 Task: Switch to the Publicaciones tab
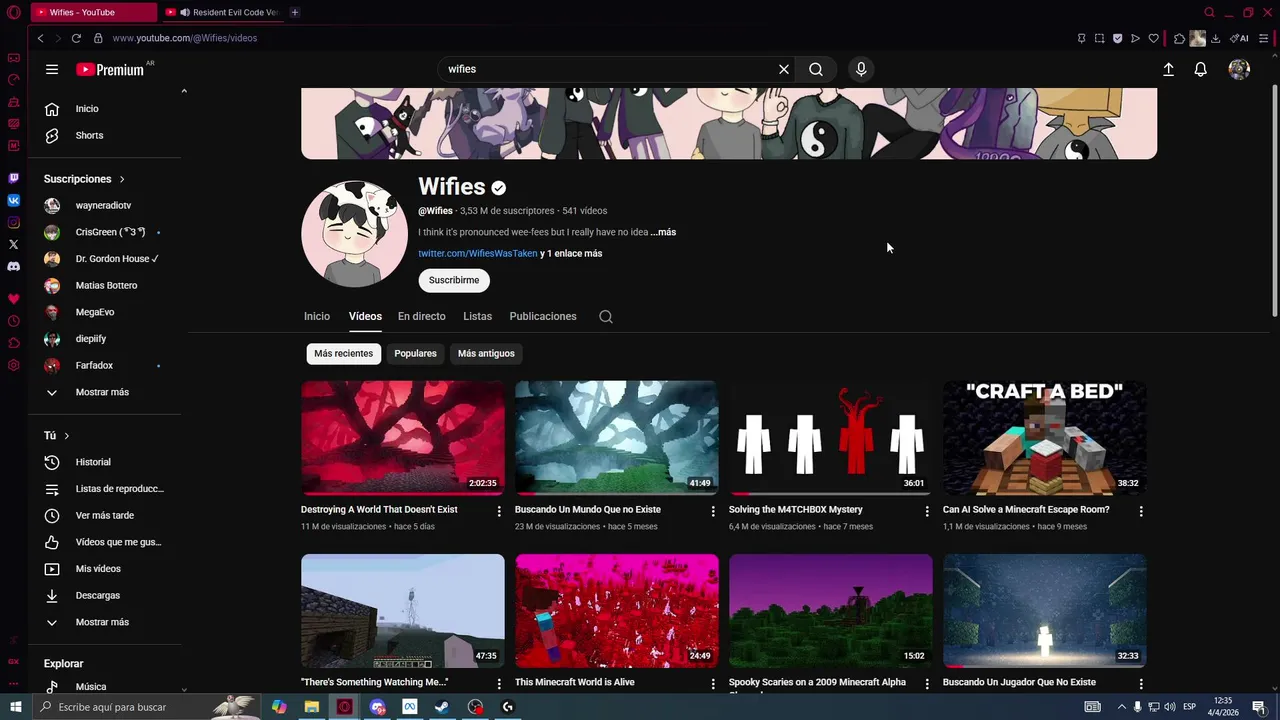click(543, 316)
